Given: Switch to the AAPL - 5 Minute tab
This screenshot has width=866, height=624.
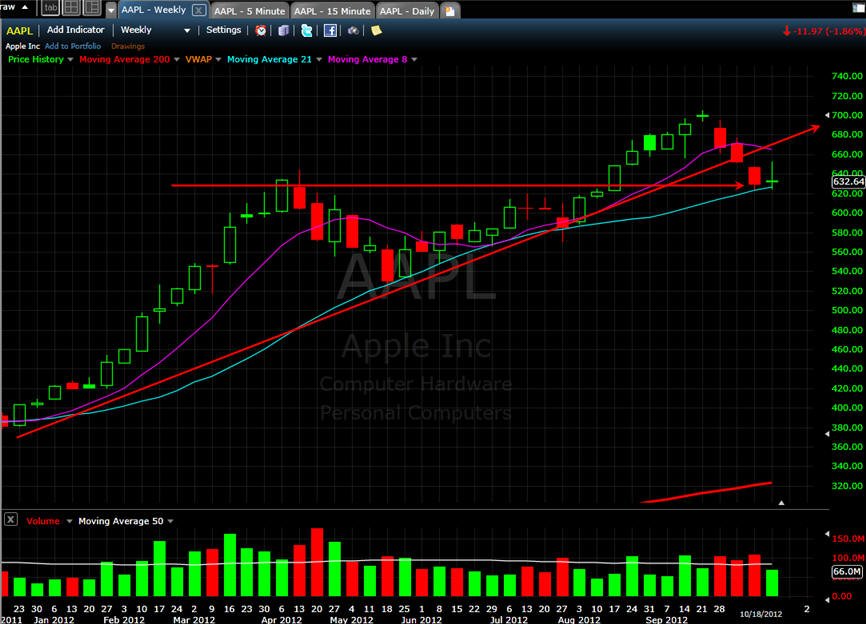Looking at the screenshot, I should pos(250,11).
